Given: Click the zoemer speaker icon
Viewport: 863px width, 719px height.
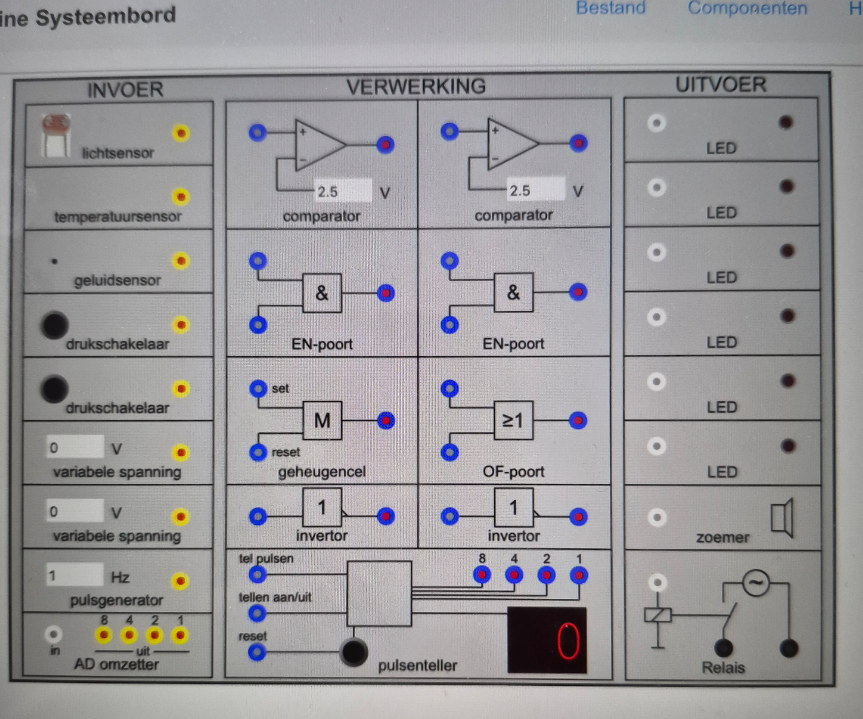Looking at the screenshot, I should click(781, 519).
